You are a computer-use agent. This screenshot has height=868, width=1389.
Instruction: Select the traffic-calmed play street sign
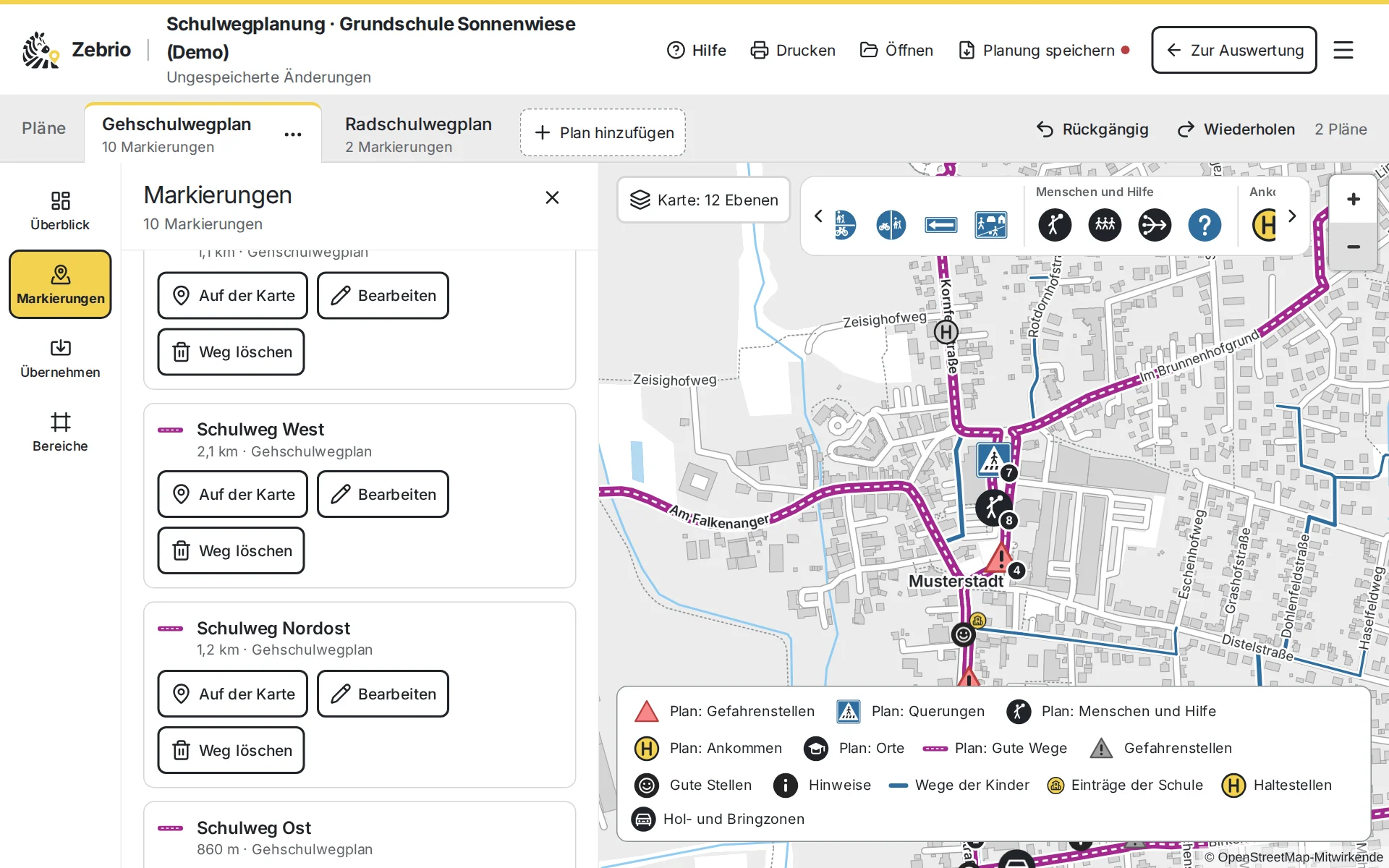tap(990, 225)
